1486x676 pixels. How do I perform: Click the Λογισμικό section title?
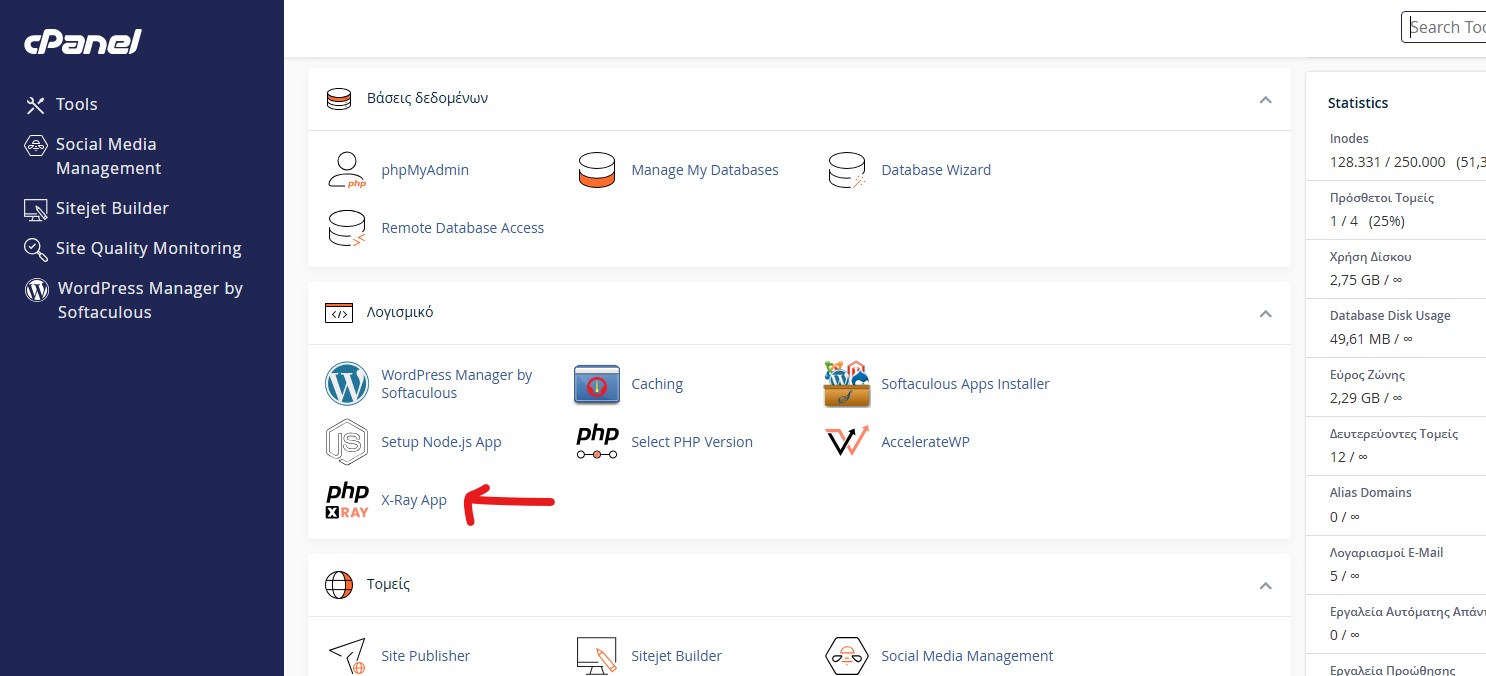tap(400, 312)
